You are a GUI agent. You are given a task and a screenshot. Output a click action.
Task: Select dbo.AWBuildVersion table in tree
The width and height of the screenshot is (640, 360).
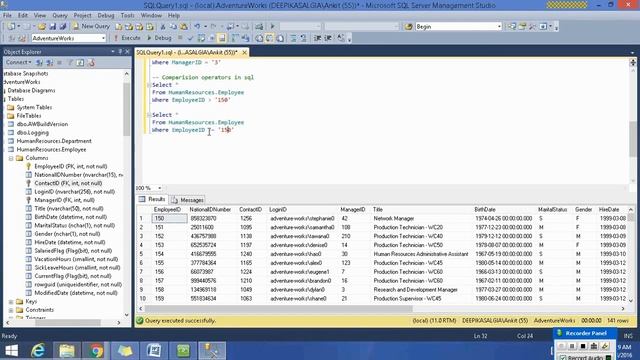tap(42, 124)
